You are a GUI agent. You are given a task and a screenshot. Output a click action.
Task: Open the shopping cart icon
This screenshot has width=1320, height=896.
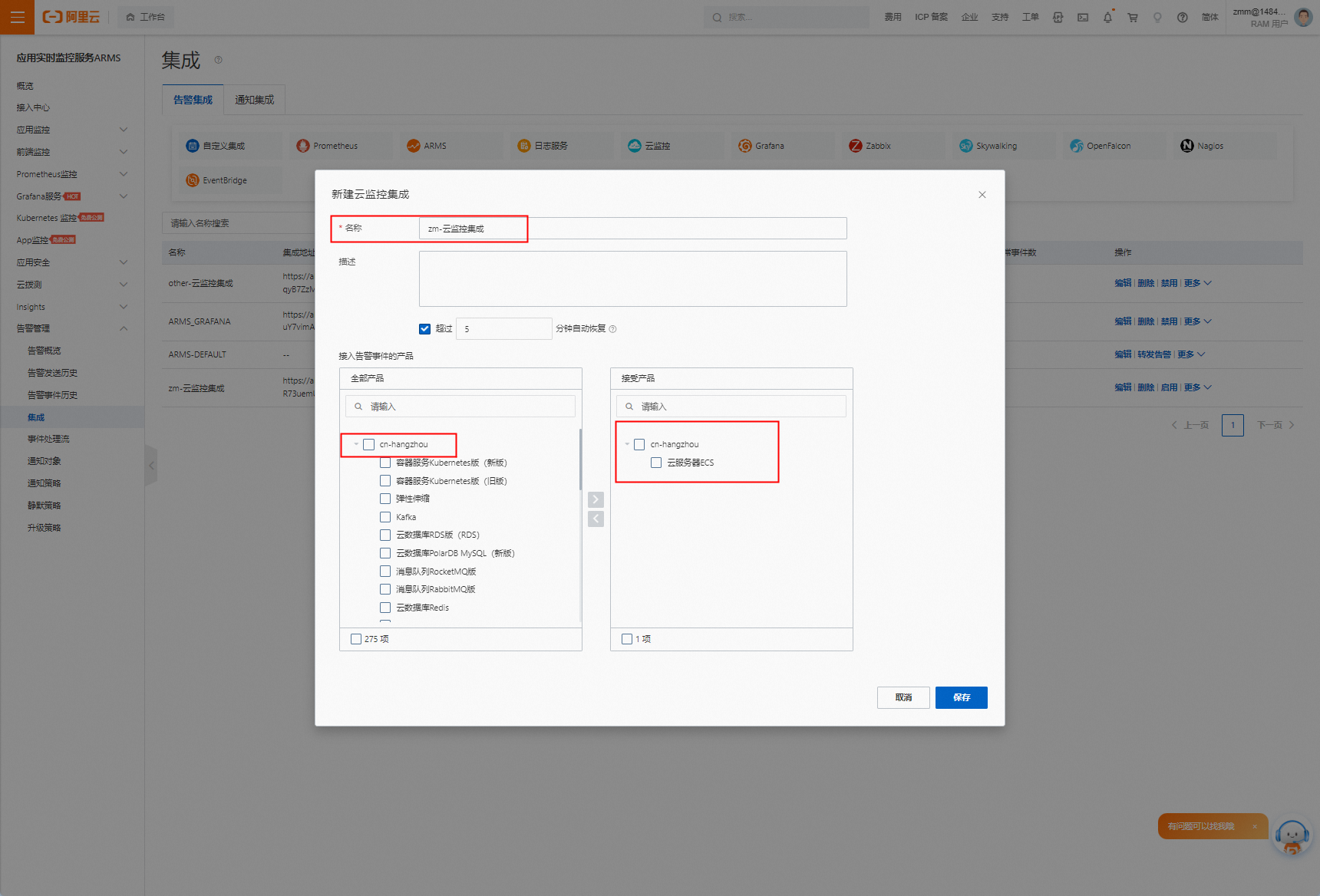(x=1132, y=17)
